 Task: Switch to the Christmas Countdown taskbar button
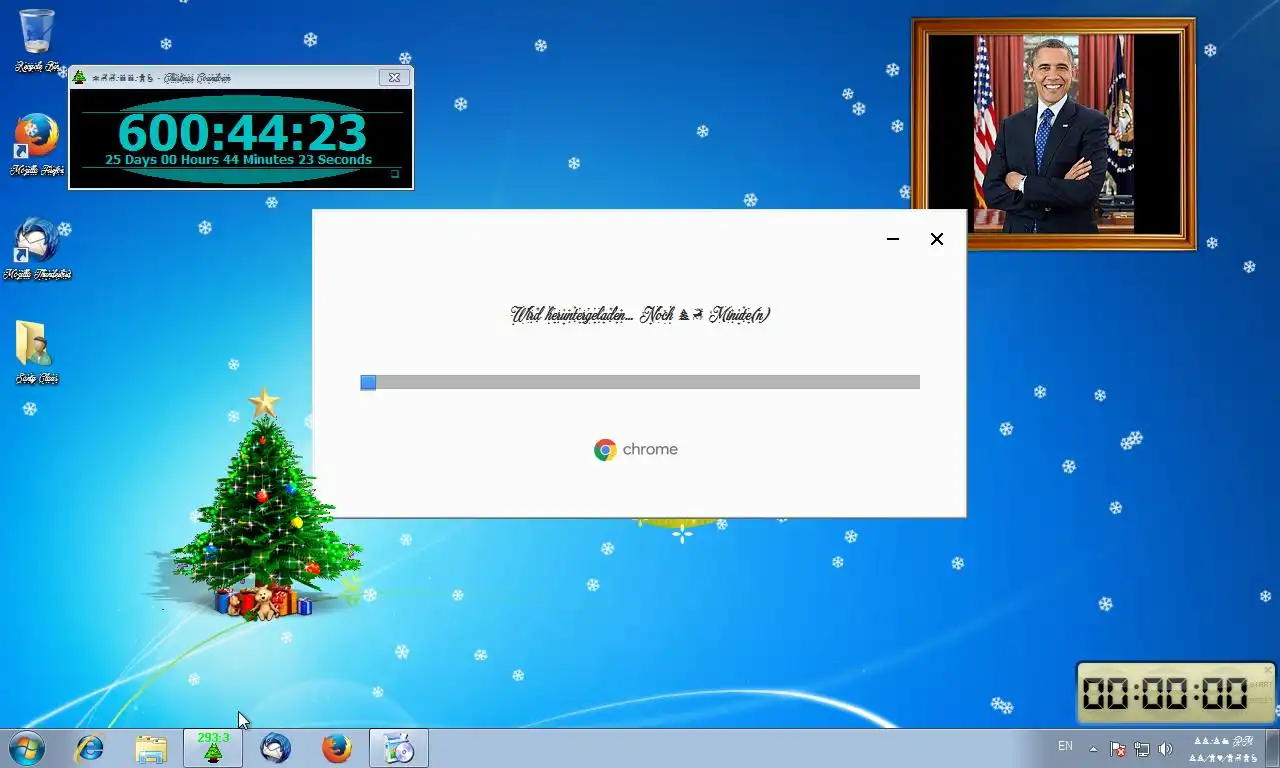pos(213,748)
